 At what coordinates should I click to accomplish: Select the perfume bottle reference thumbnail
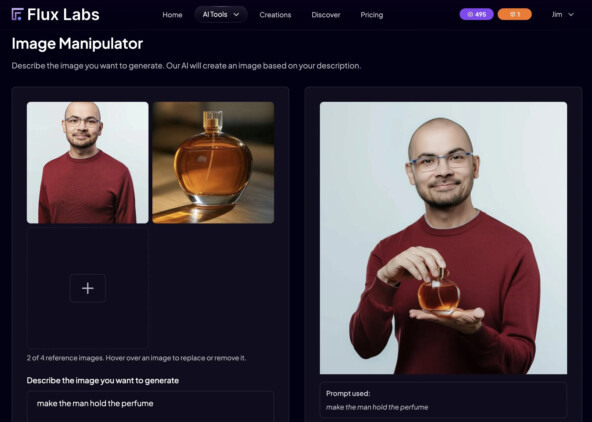click(x=213, y=163)
